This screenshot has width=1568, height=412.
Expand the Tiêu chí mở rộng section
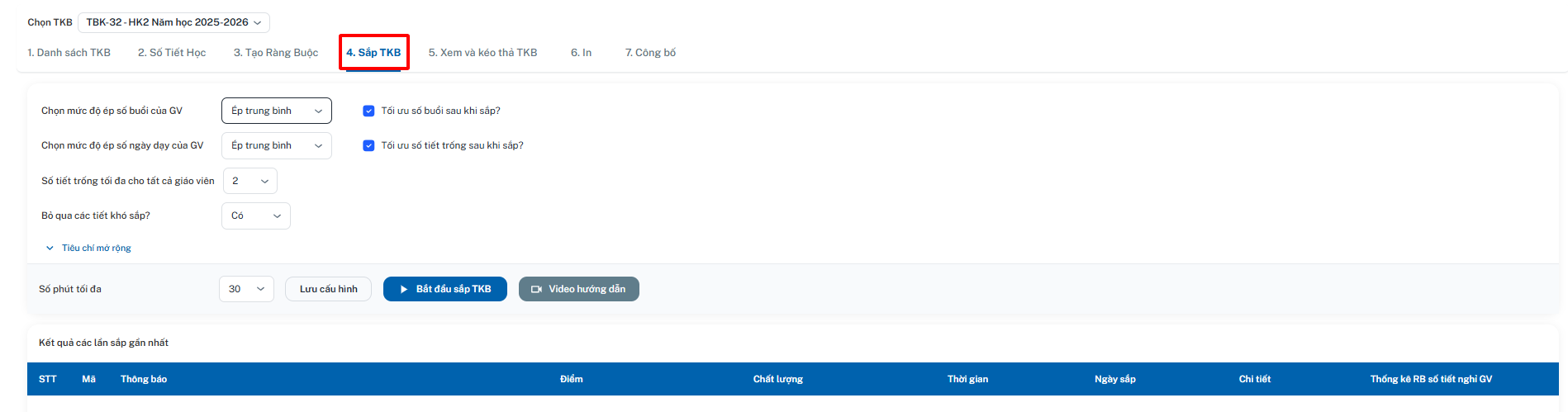coord(88,248)
